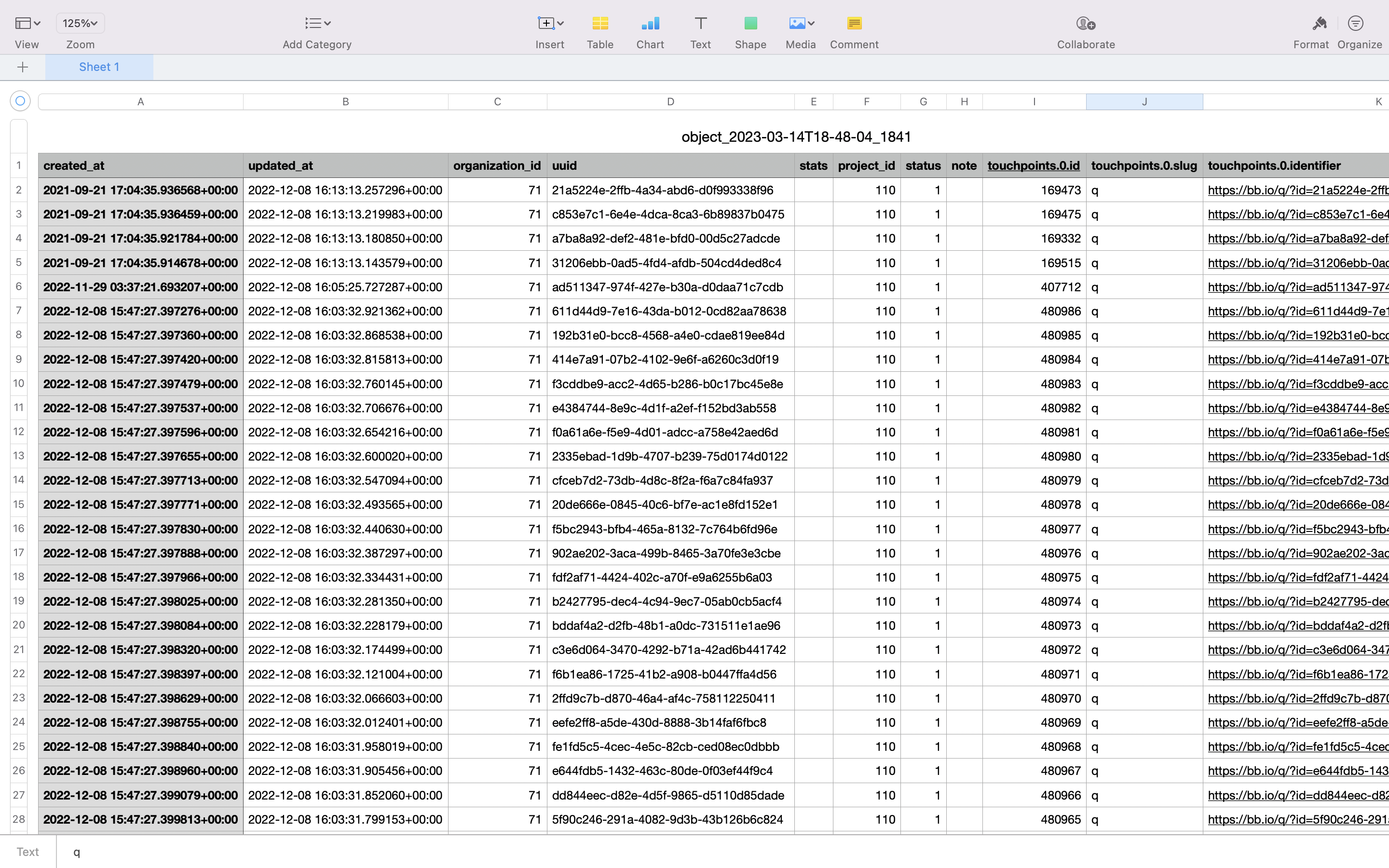Click the table title object_2023-03-14T18-48-04_1841
Viewport: 1389px width, 868px height.
point(796,136)
